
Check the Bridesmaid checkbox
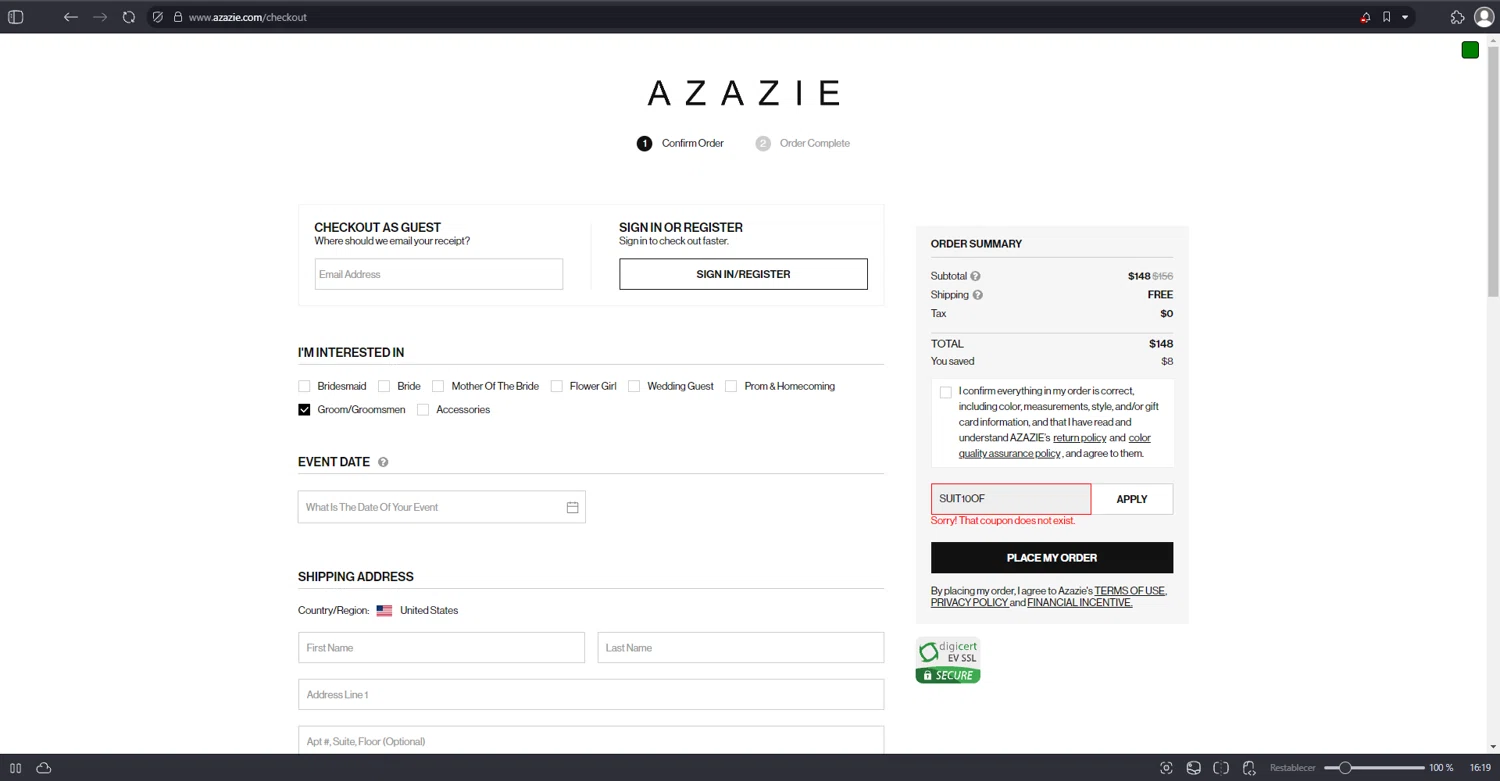click(x=304, y=386)
